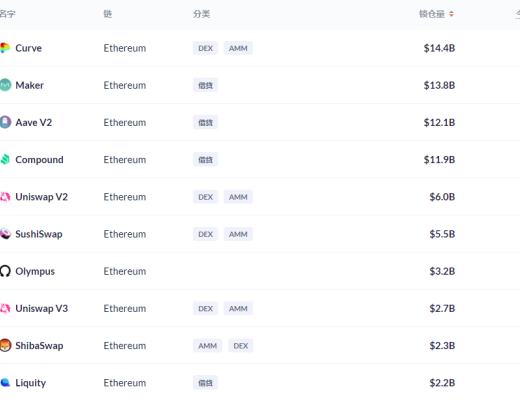Select the DEX tag in Uniswap V3 row
Image resolution: width=520 pixels, height=400 pixels.
pyautogui.click(x=205, y=308)
